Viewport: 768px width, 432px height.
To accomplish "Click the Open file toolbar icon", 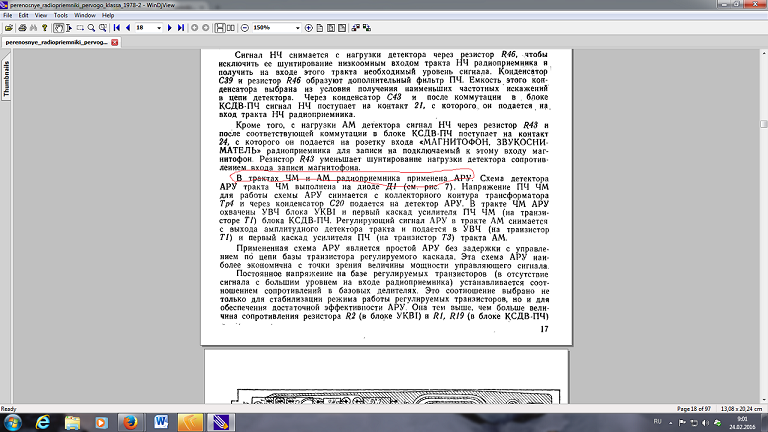I will [9, 28].
